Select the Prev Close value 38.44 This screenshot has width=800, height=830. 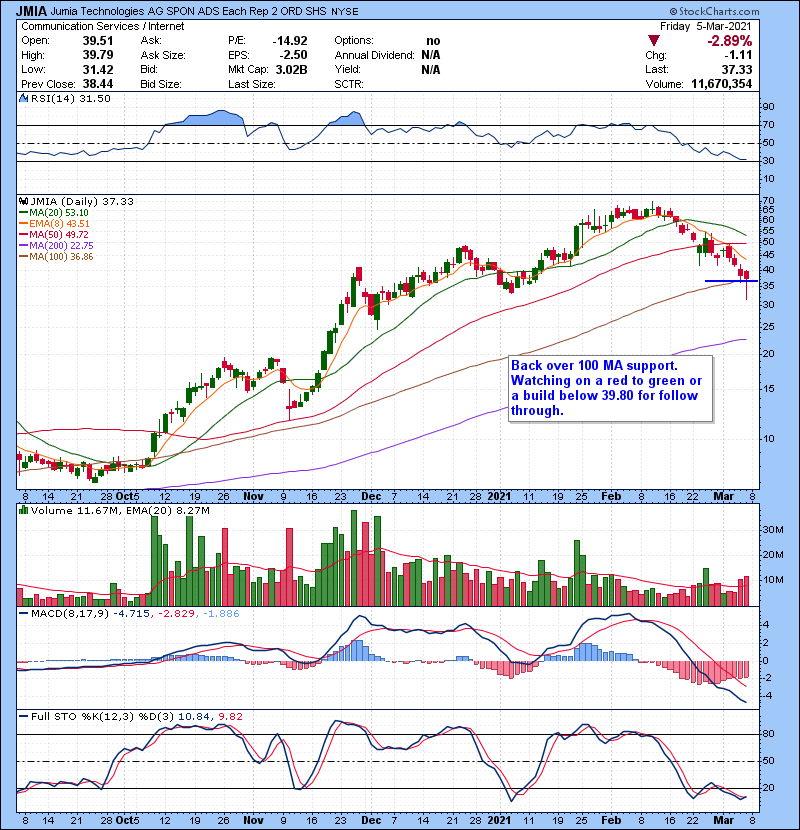click(97, 84)
